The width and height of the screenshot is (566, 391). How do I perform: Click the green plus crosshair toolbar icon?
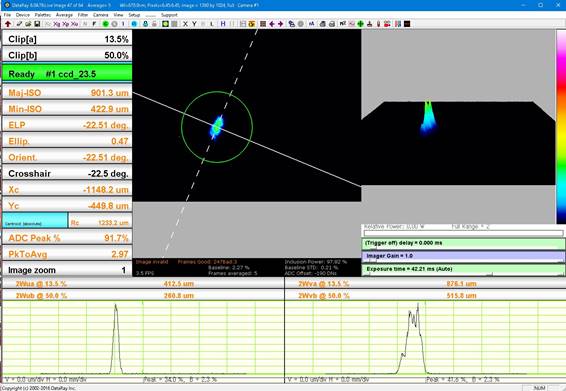point(360,24)
